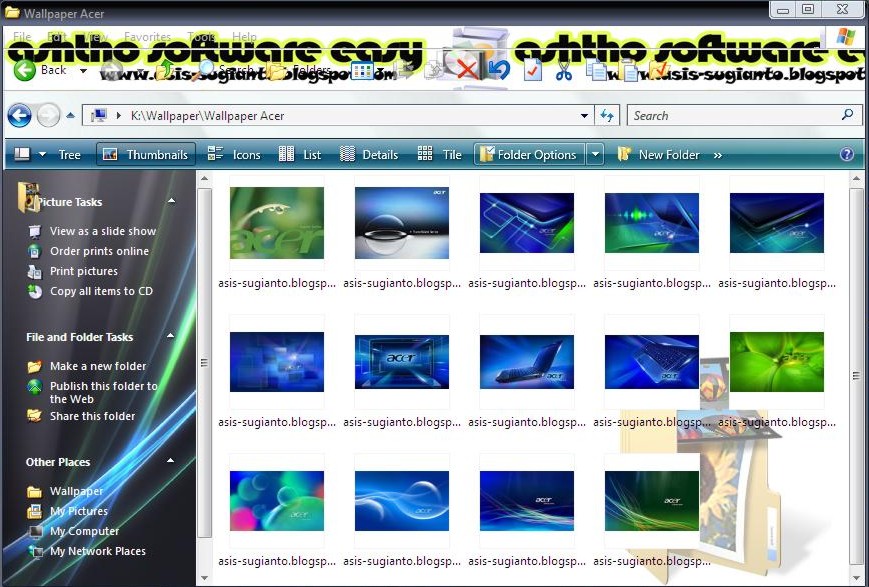Open Folder Options
The image size is (869, 587).
tap(530, 155)
